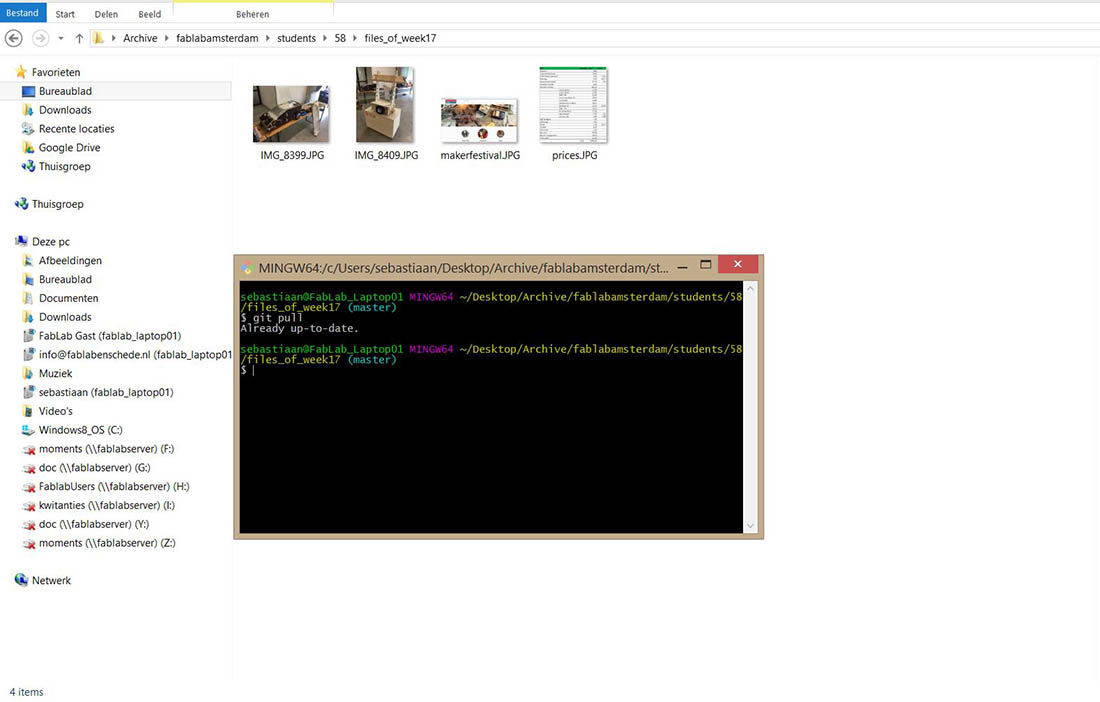Expand the chevron after Archive in address bar

pyautogui.click(x=167, y=38)
